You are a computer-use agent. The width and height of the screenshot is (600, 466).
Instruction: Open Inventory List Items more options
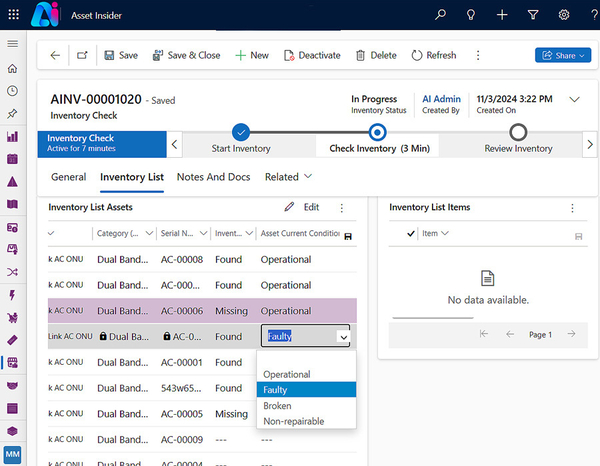[x=572, y=208]
